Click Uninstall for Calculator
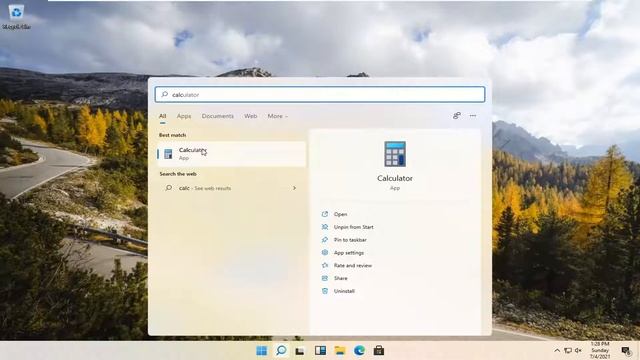Viewport: 640px width, 360px height. pos(344,291)
